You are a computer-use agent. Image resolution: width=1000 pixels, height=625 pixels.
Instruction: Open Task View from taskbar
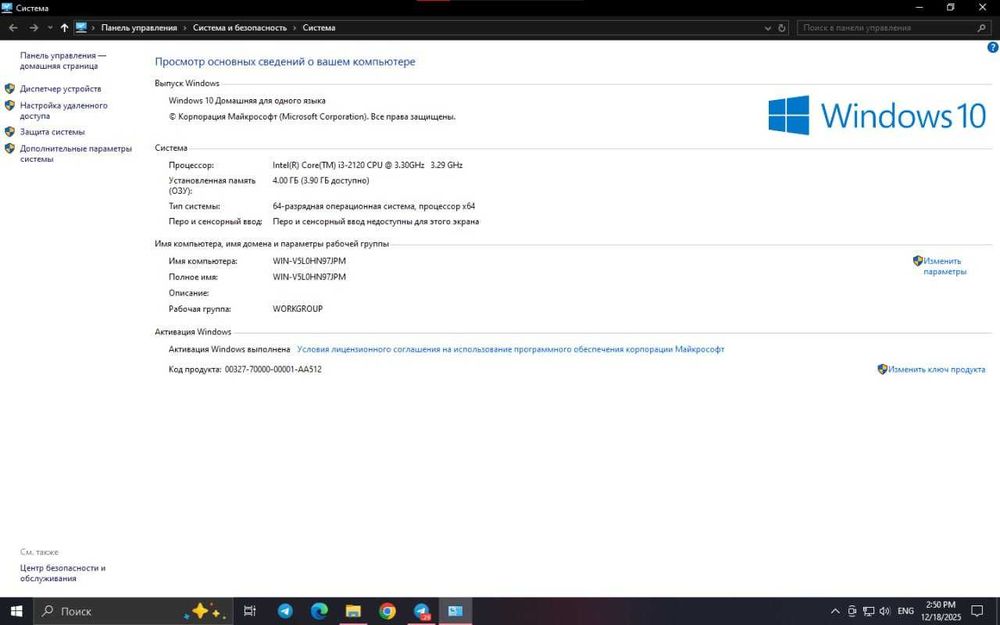point(250,611)
